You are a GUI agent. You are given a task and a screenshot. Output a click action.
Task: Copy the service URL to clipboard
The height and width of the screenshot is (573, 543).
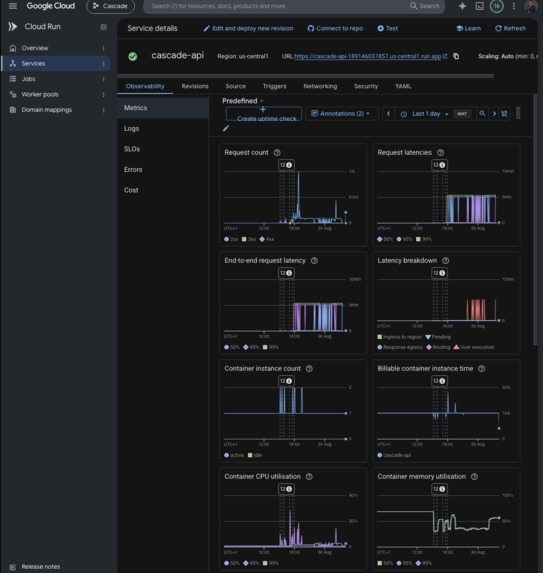click(x=456, y=56)
